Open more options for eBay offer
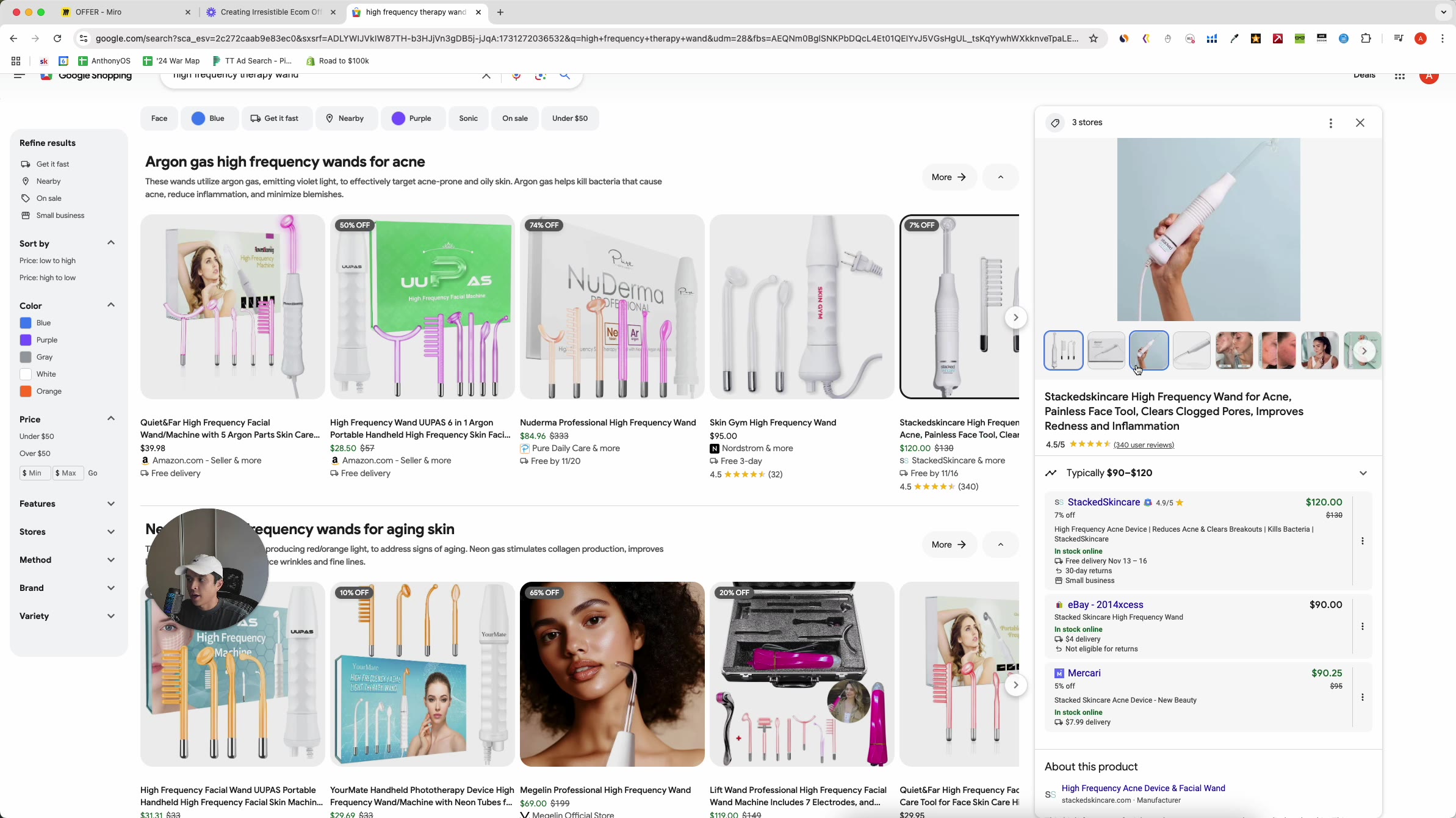Screen dimensions: 1456x818 click(x=1363, y=627)
